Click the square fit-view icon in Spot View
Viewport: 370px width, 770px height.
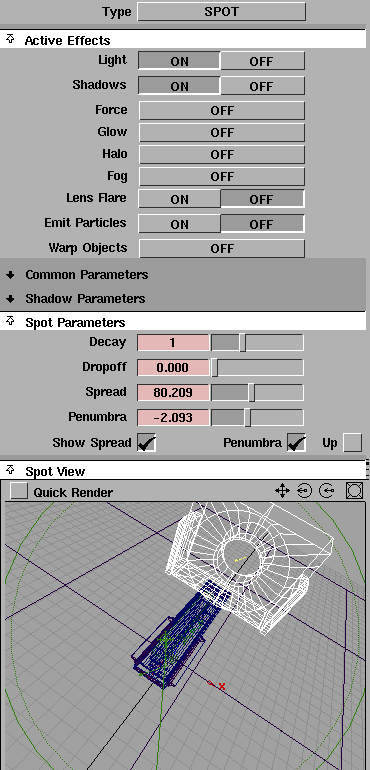pos(354,491)
